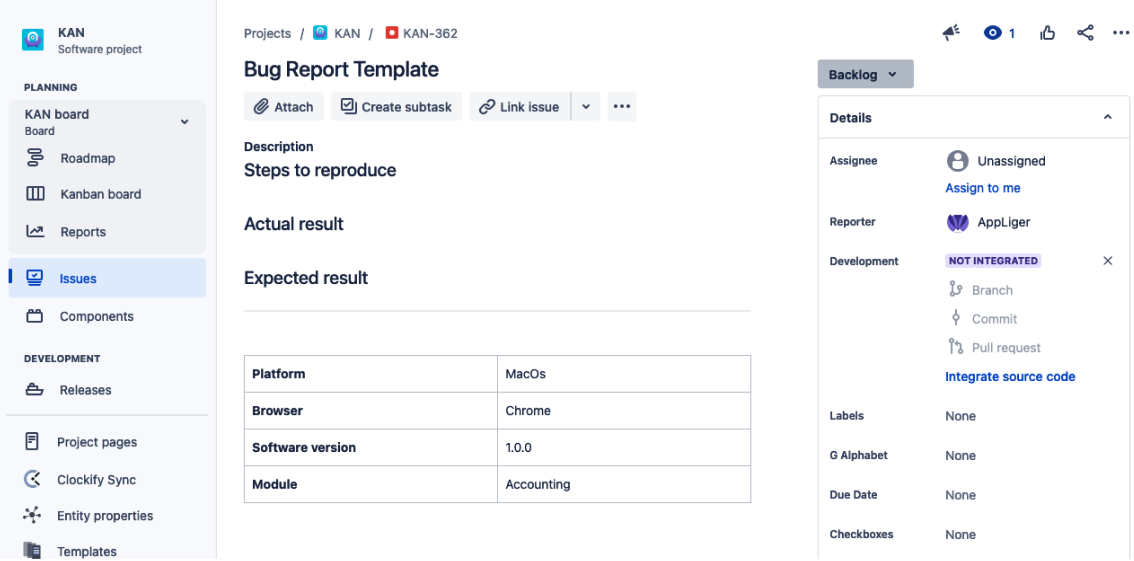The image size is (1134, 561).
Task: Open Entity properties page
Action: [105, 516]
